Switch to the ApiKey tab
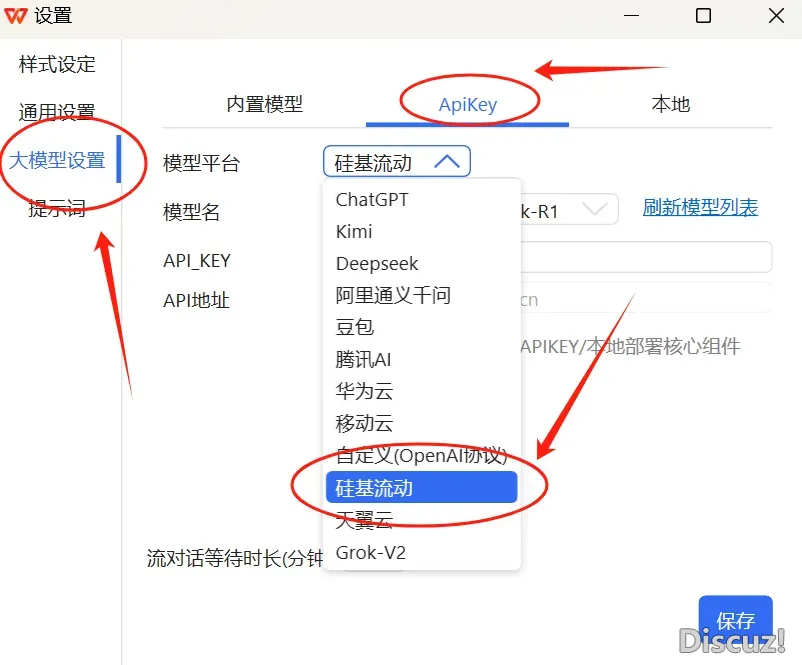The width and height of the screenshot is (802, 665). (x=467, y=104)
